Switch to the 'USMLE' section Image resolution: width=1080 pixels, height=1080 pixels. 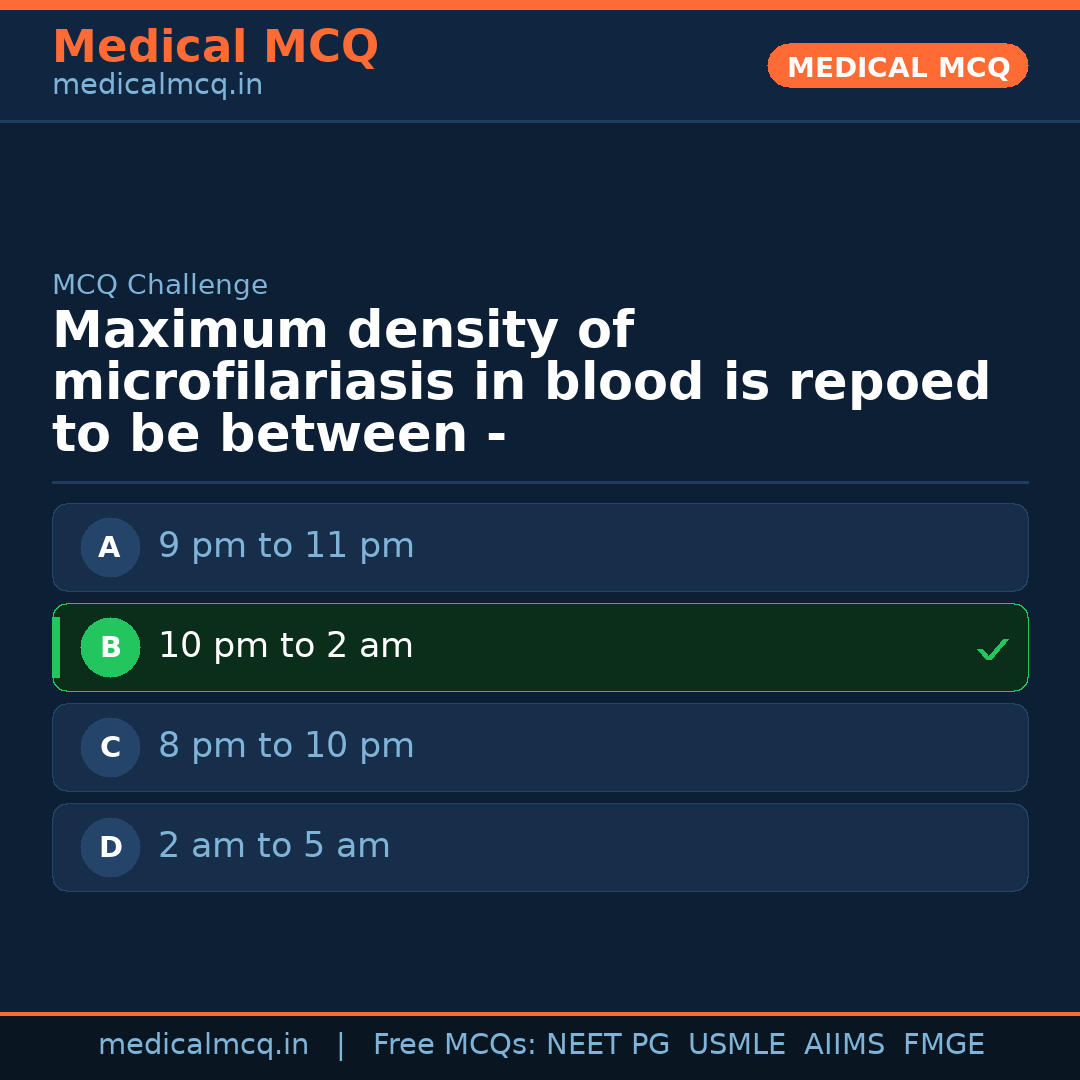coord(737,1043)
